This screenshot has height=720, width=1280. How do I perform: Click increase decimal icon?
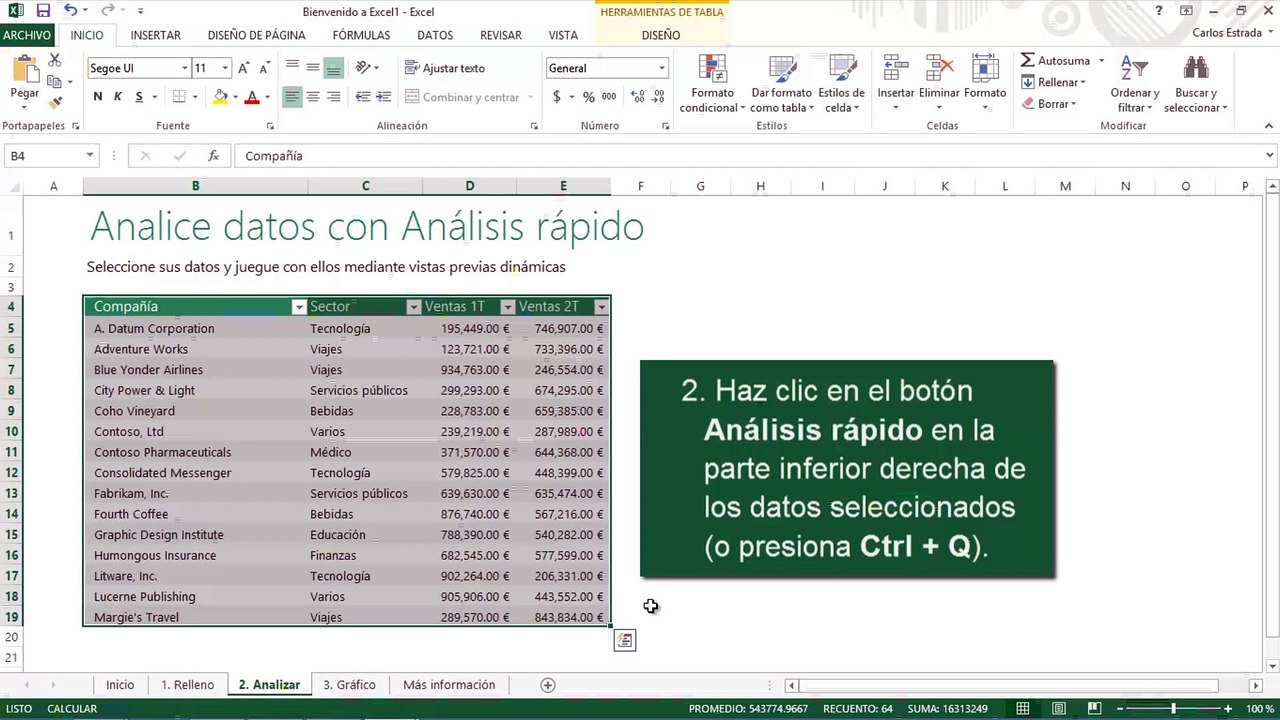pyautogui.click(x=636, y=97)
